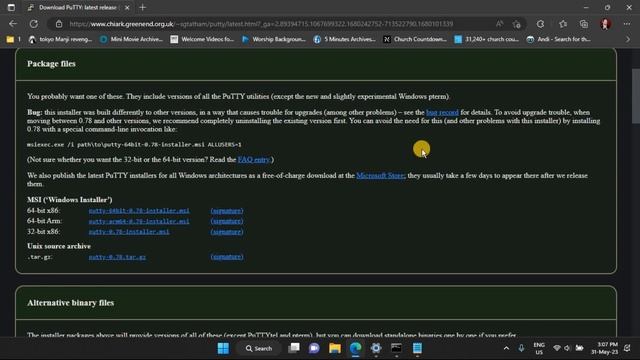Open the user profile avatar

tap(605, 24)
